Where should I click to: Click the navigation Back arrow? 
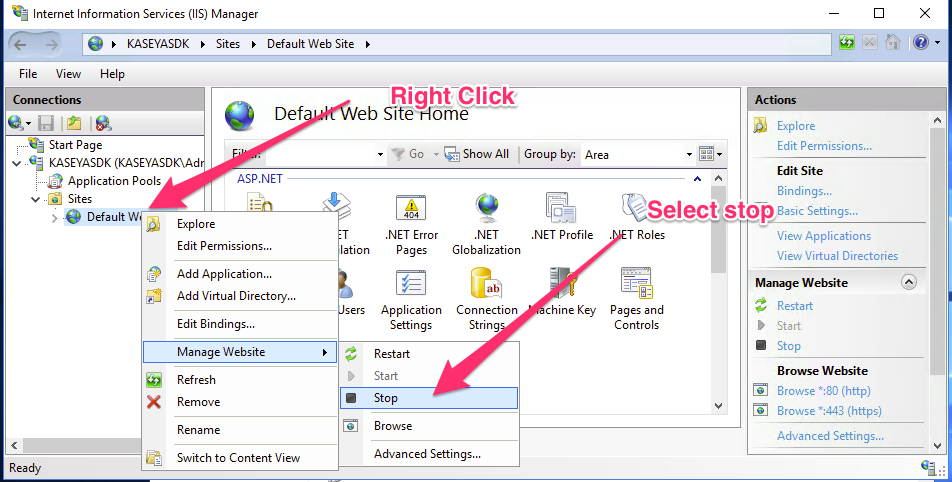point(19,44)
